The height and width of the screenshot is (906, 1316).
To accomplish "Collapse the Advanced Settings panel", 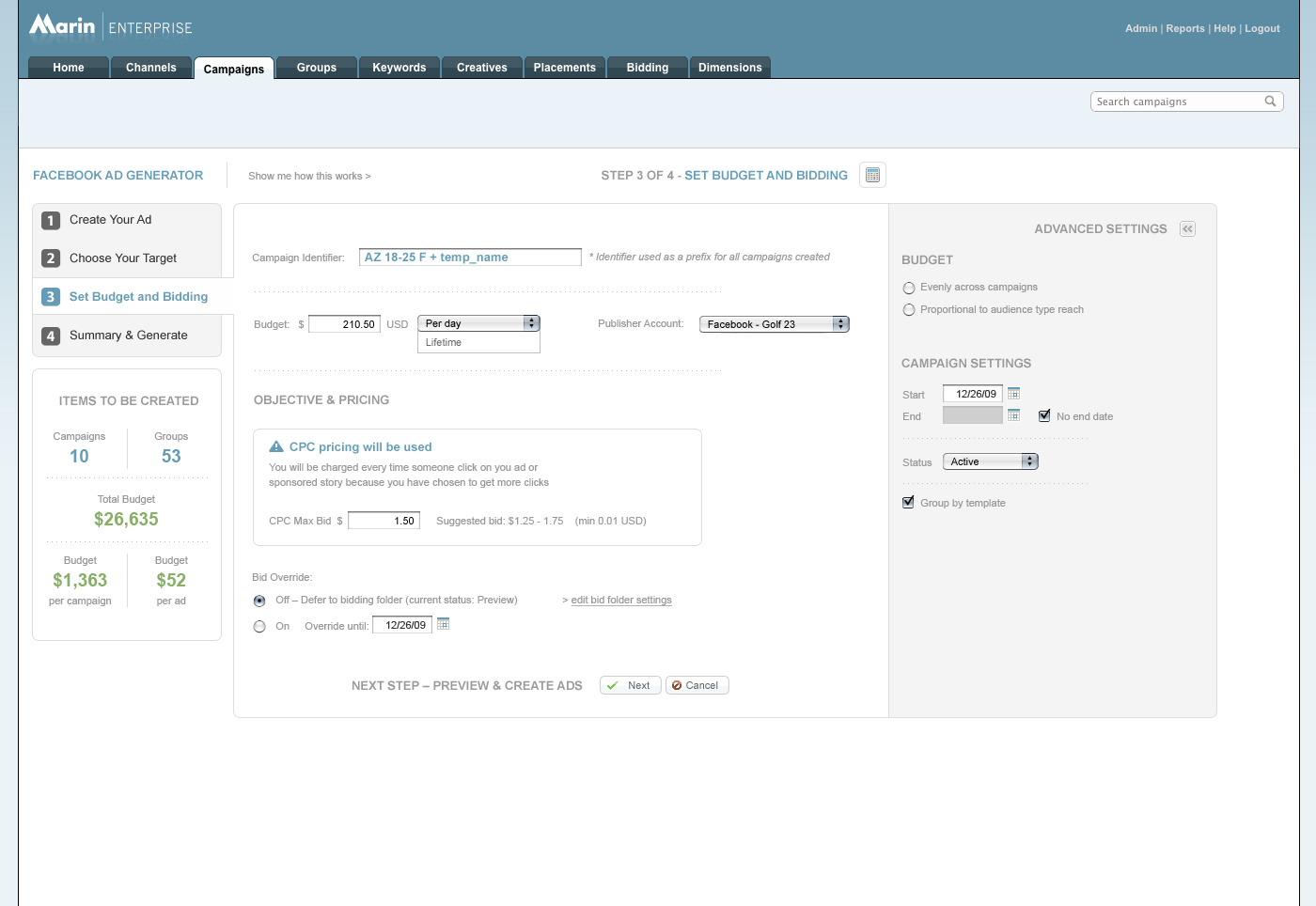I will coord(1187,229).
